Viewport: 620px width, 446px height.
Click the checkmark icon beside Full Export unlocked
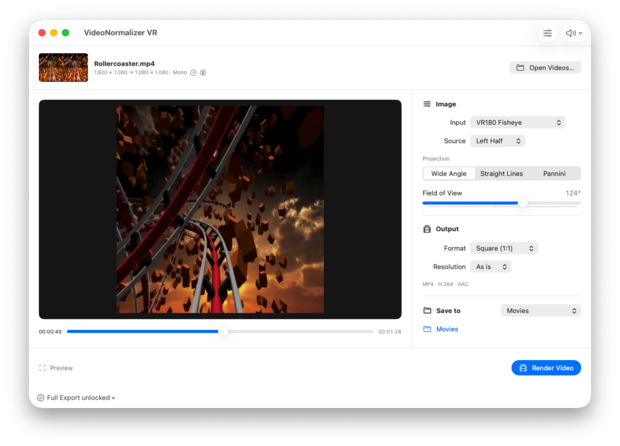(40, 398)
